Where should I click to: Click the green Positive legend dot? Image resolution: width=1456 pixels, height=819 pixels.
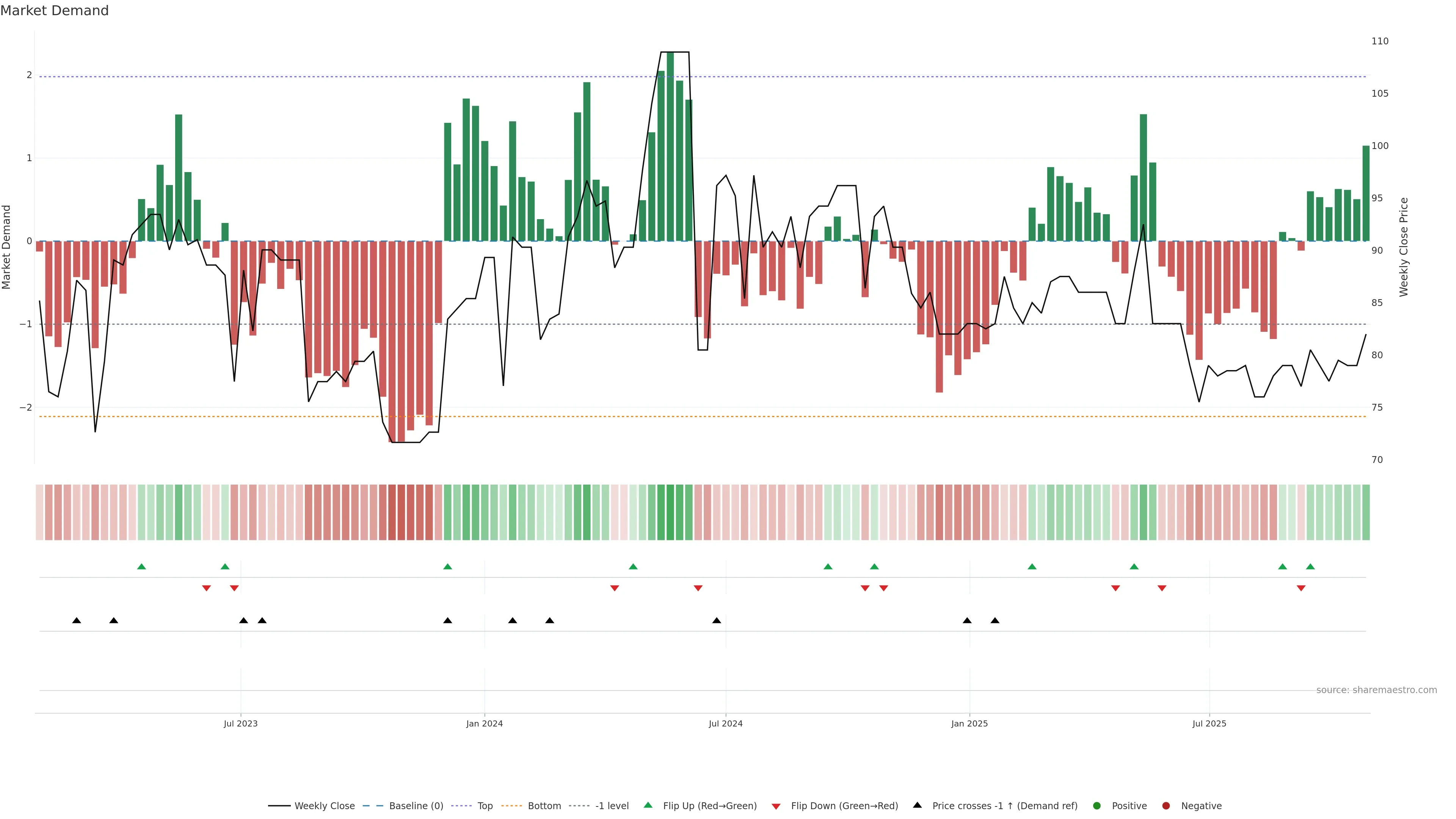1097,806
